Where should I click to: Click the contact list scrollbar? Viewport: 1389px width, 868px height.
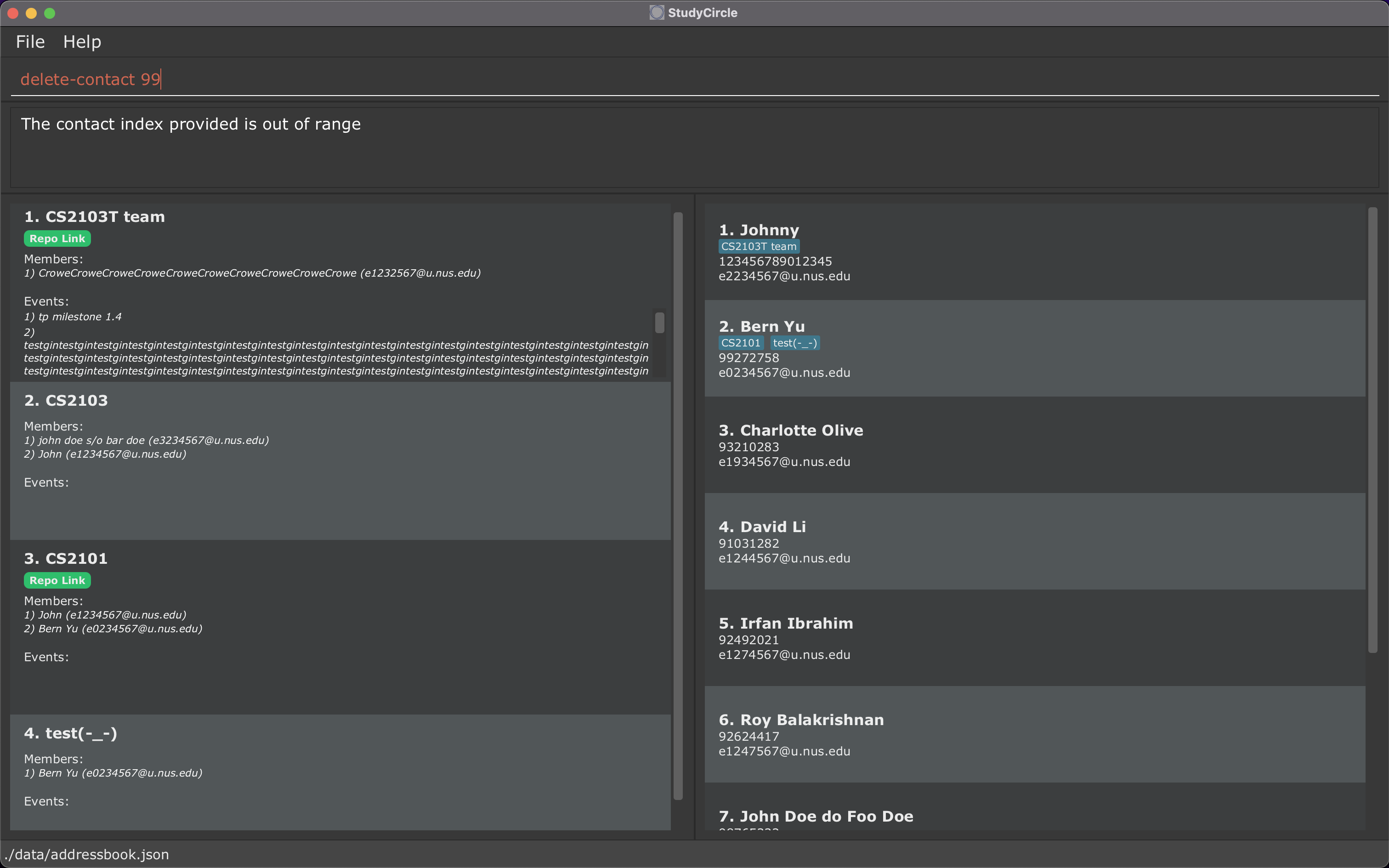(x=1372, y=431)
